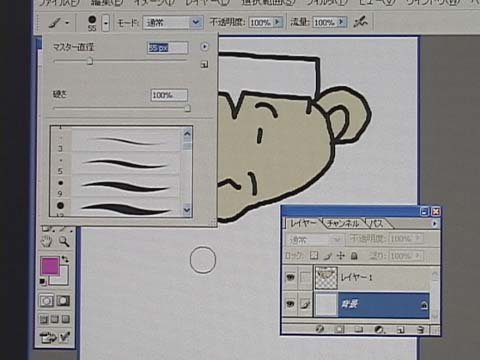Image resolution: width=480 pixels, height=360 pixels.
Task: Open the 編集 menu
Action: pos(108,3)
